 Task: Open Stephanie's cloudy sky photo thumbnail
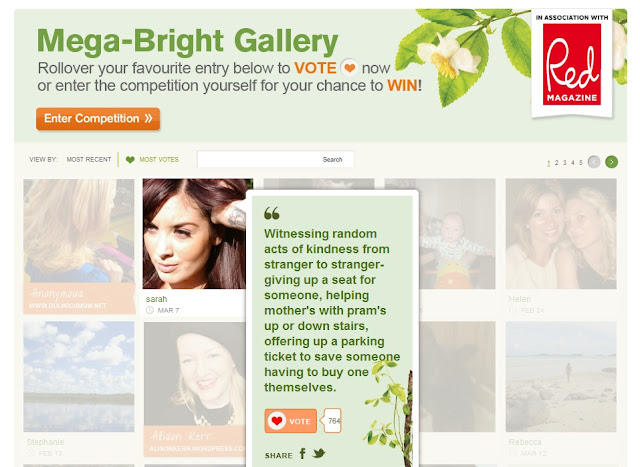(79, 376)
